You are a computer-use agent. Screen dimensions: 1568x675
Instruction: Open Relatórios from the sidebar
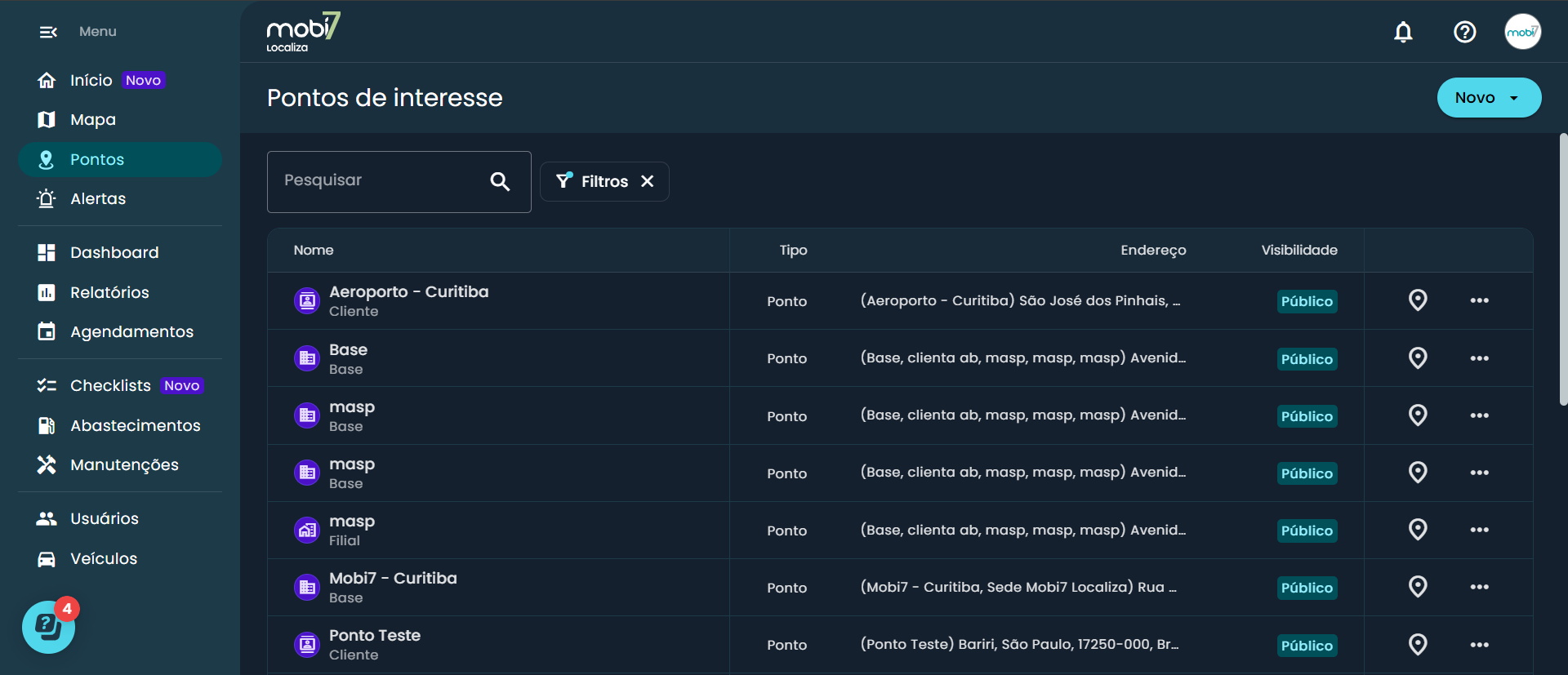[x=109, y=292]
